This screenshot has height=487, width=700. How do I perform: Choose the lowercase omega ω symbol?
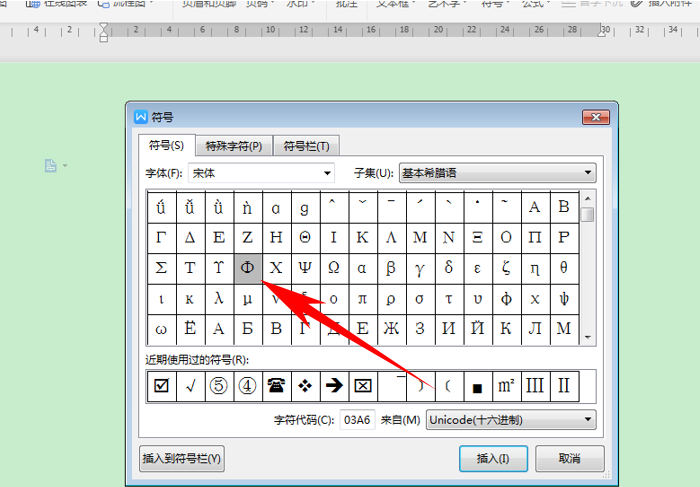(x=161, y=329)
